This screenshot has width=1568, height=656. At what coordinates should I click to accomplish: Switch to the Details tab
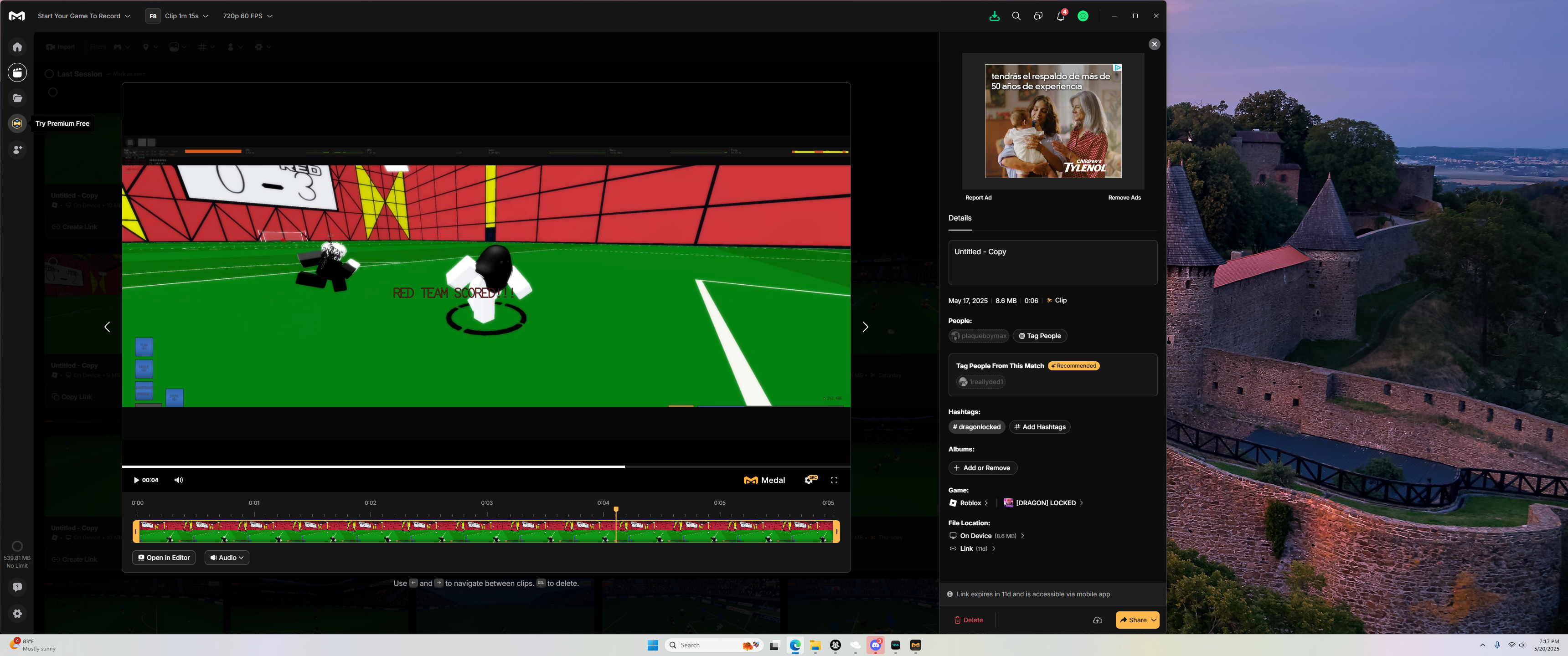point(960,218)
